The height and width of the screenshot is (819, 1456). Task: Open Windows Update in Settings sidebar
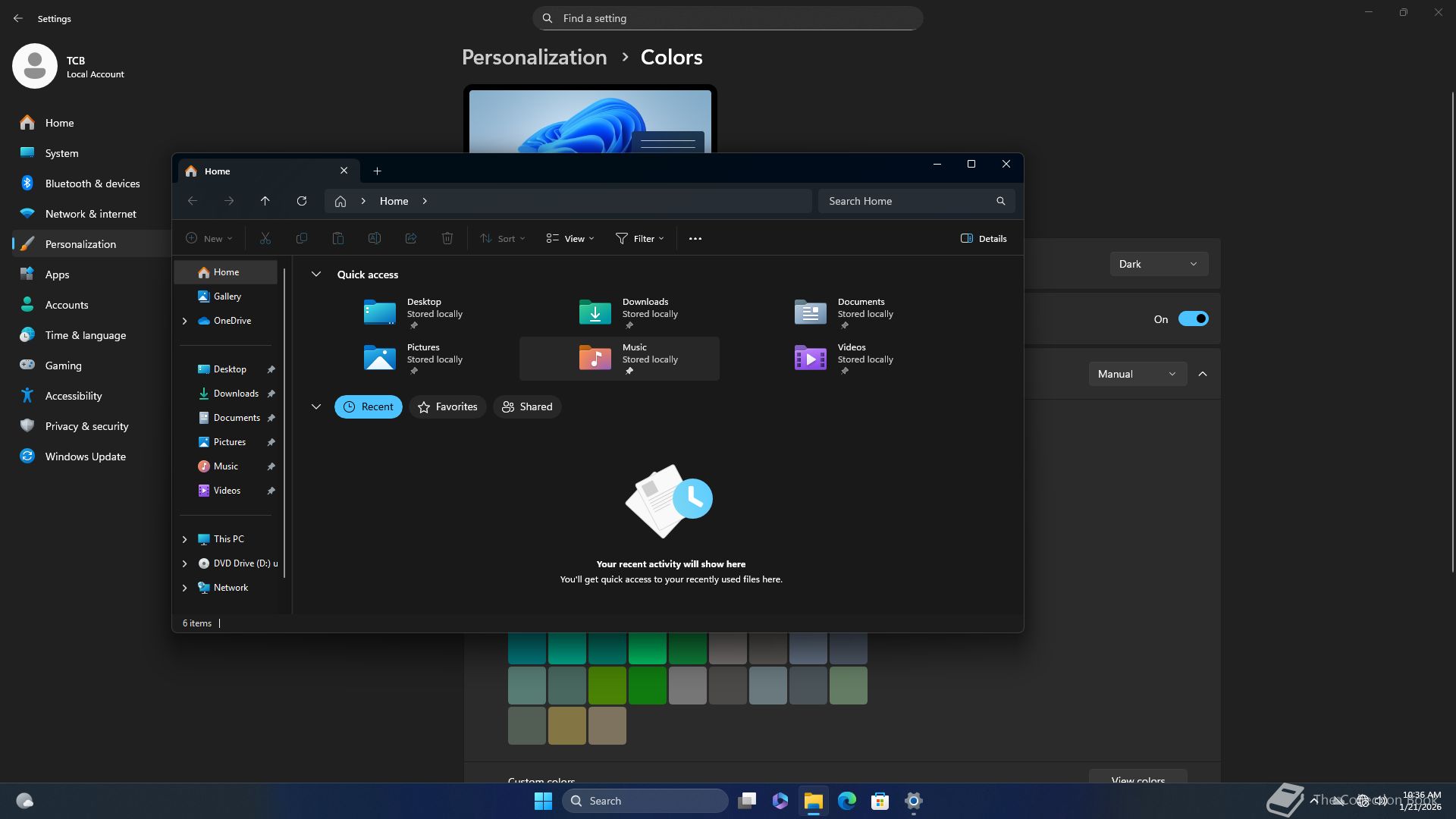tap(85, 457)
